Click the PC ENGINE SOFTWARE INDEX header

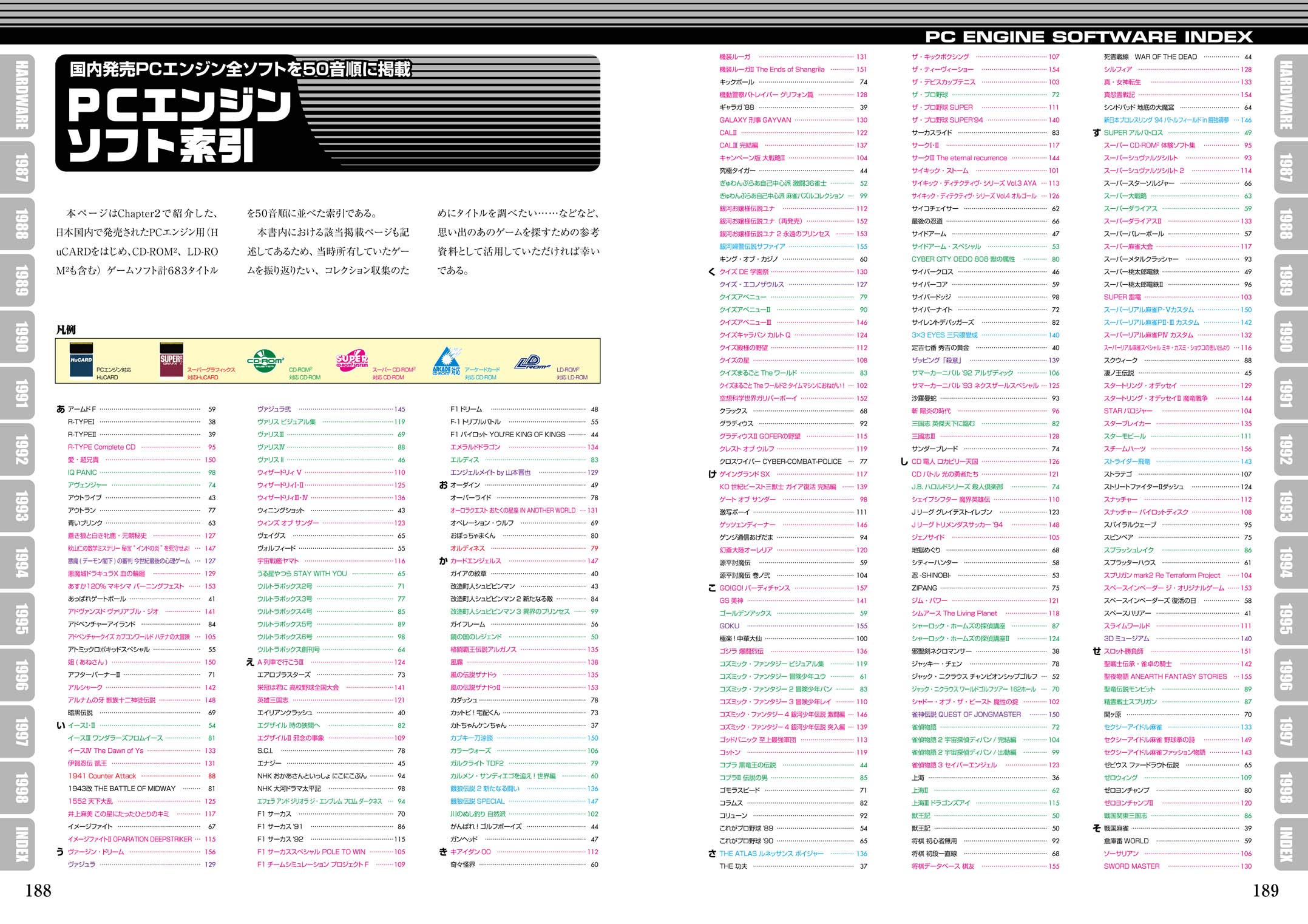click(x=1088, y=37)
